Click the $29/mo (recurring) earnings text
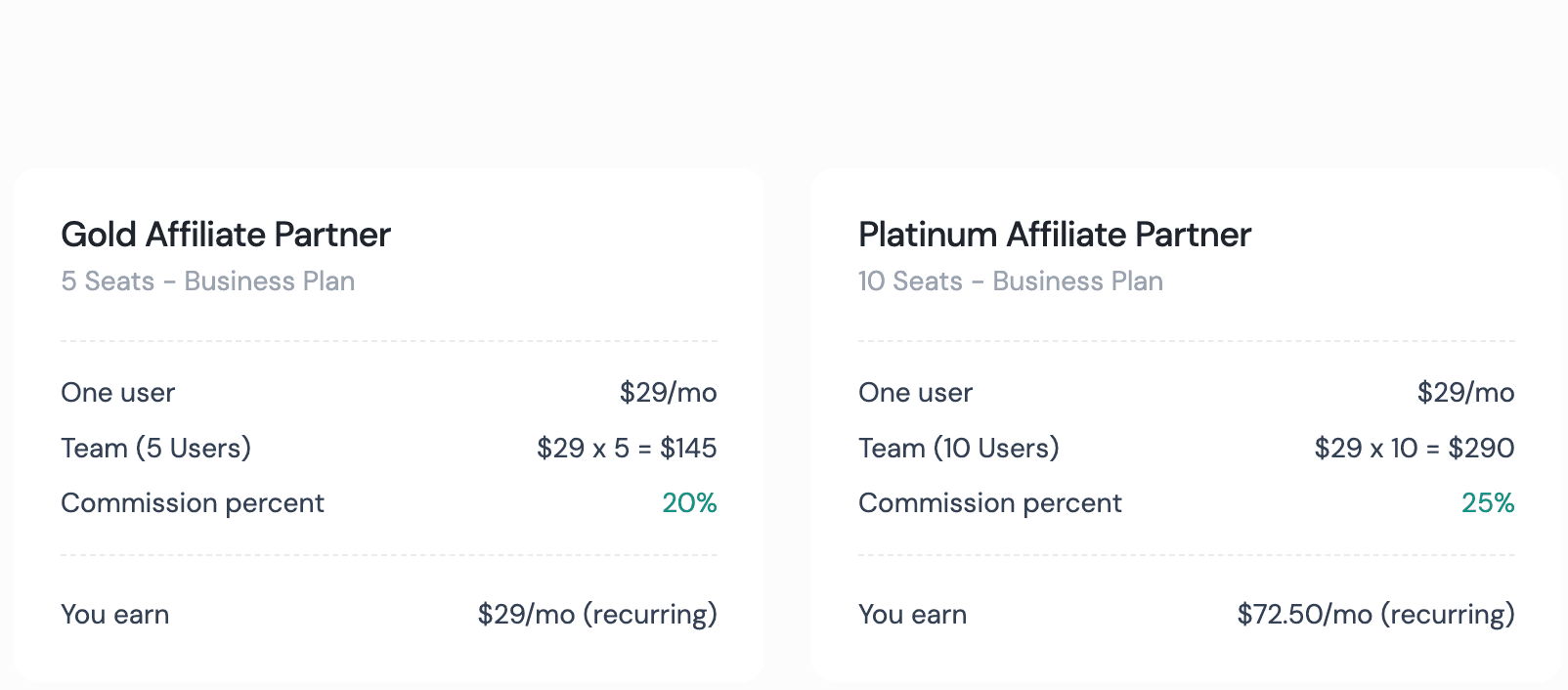The image size is (1568, 690). coord(597,615)
